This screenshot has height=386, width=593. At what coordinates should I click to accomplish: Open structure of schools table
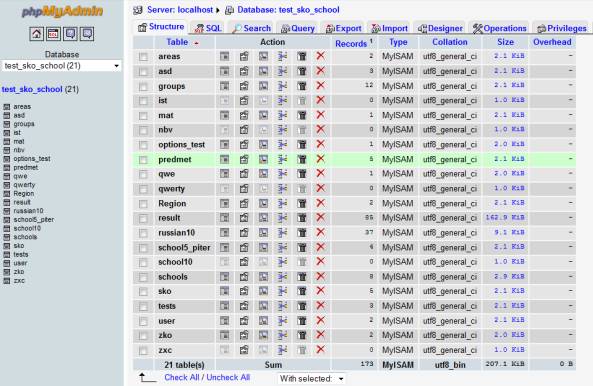point(244,277)
